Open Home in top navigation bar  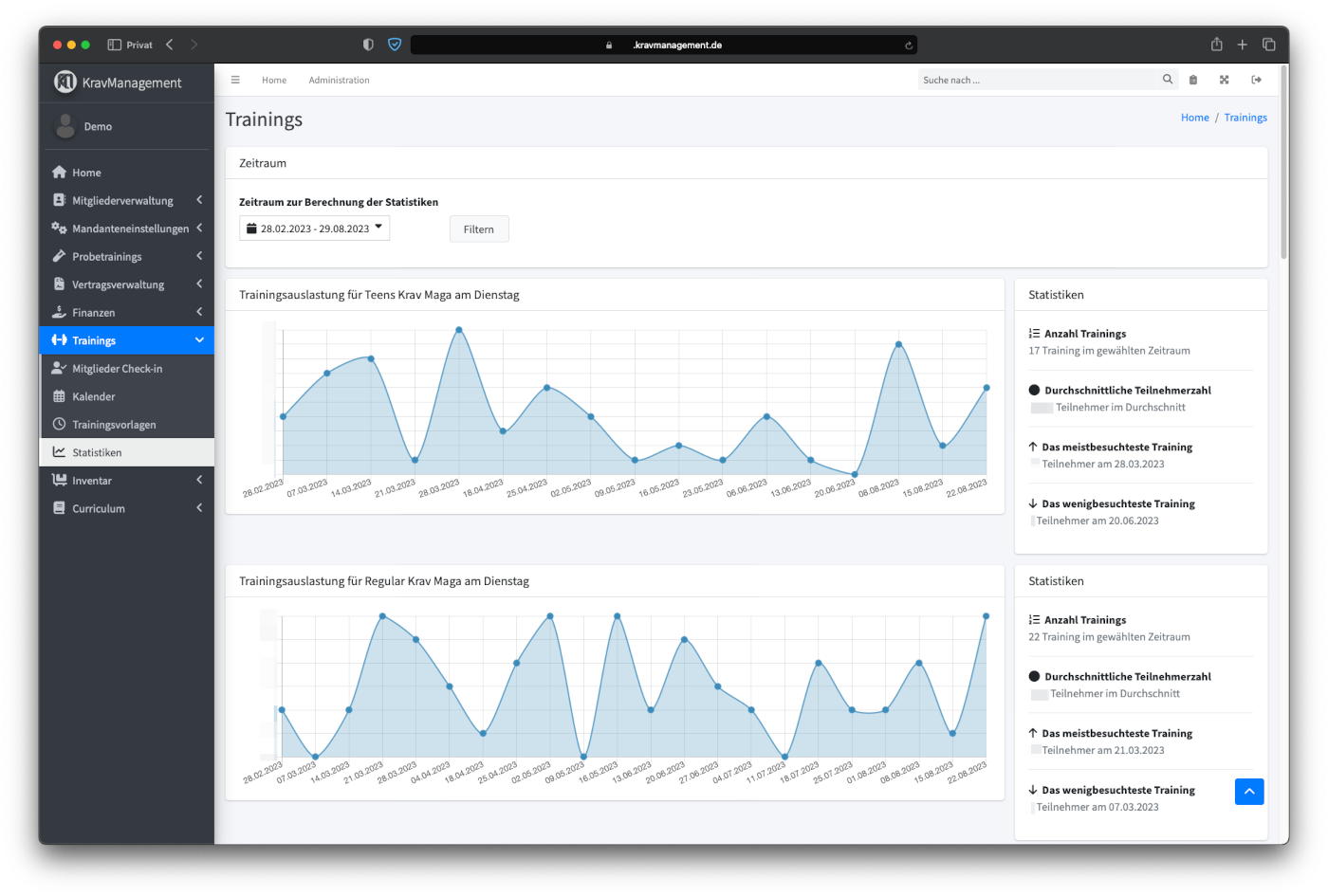point(274,81)
